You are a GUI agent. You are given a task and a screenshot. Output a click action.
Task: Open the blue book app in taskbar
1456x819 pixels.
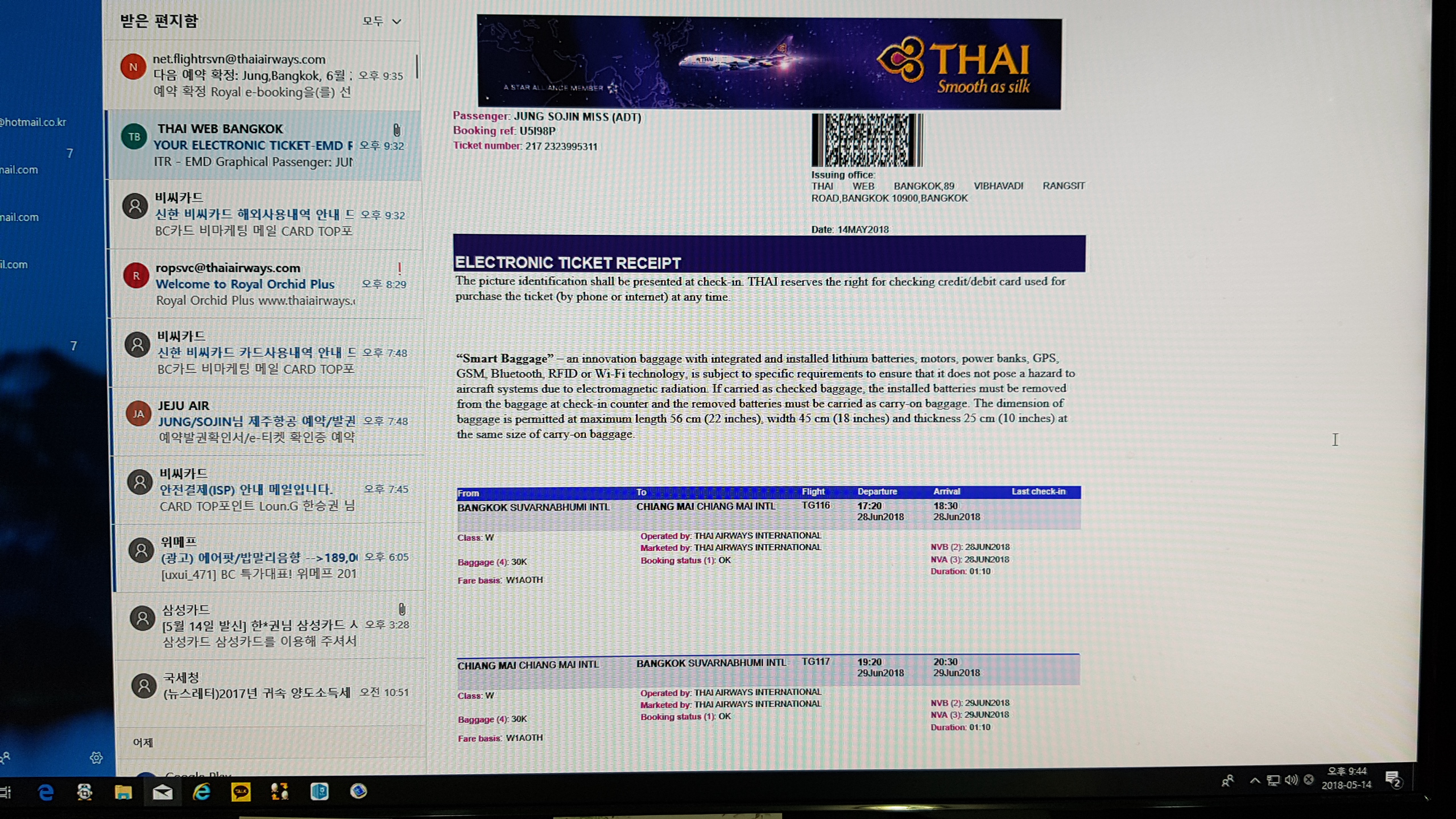click(x=319, y=792)
